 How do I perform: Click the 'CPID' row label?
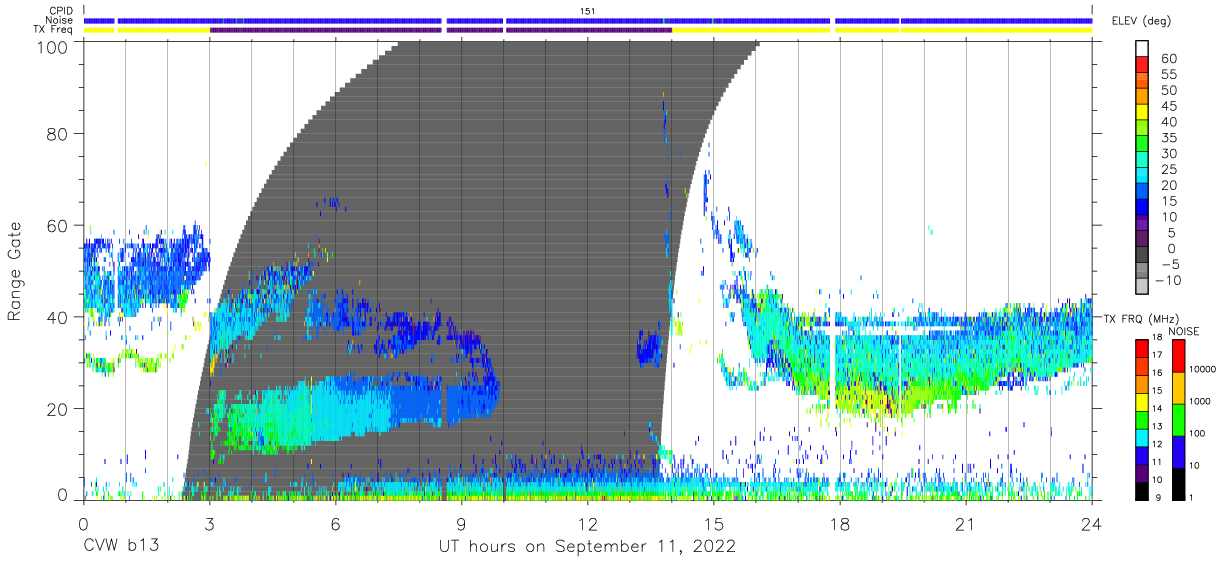[x=60, y=10]
